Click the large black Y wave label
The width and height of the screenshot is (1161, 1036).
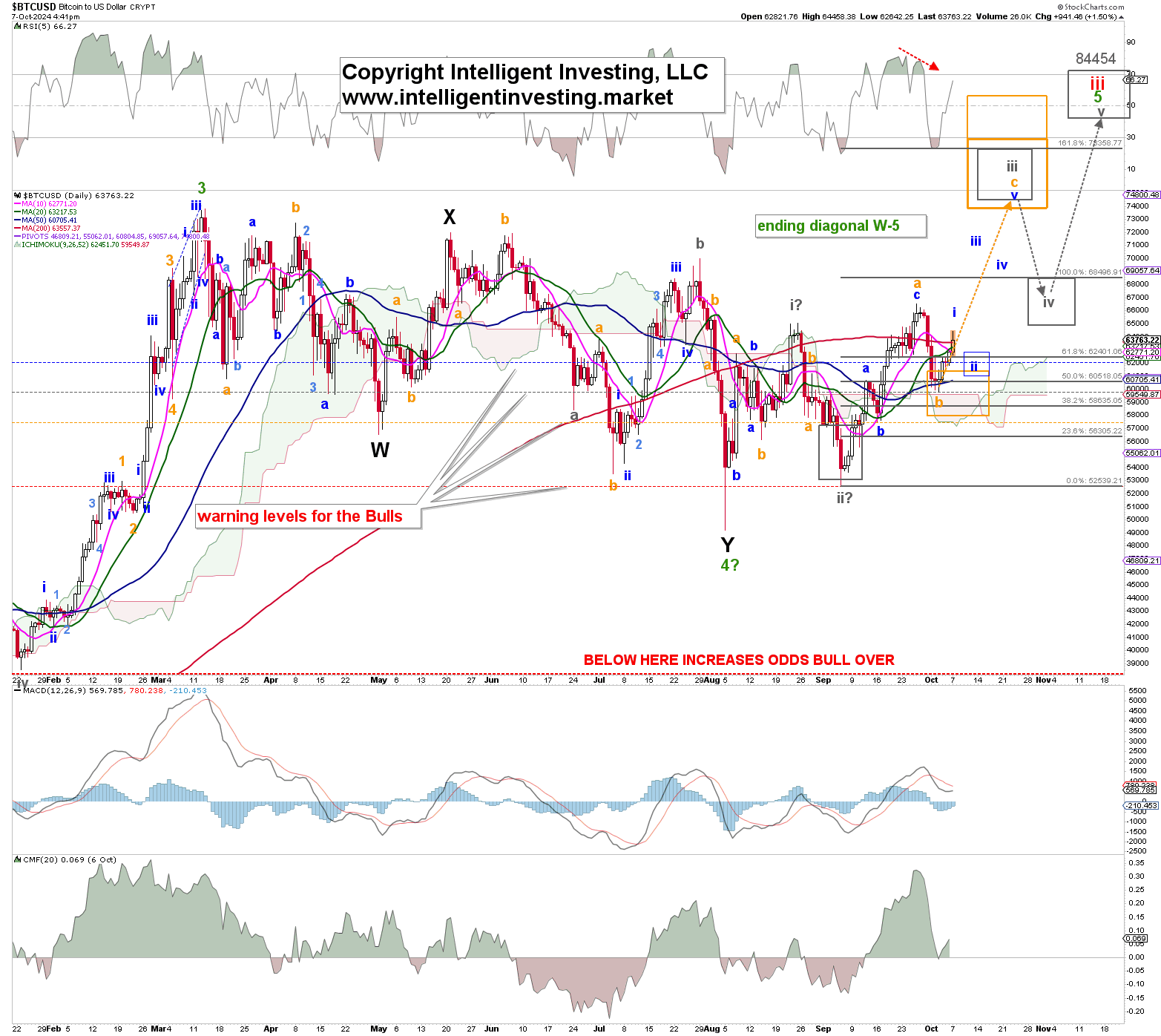coord(728,544)
